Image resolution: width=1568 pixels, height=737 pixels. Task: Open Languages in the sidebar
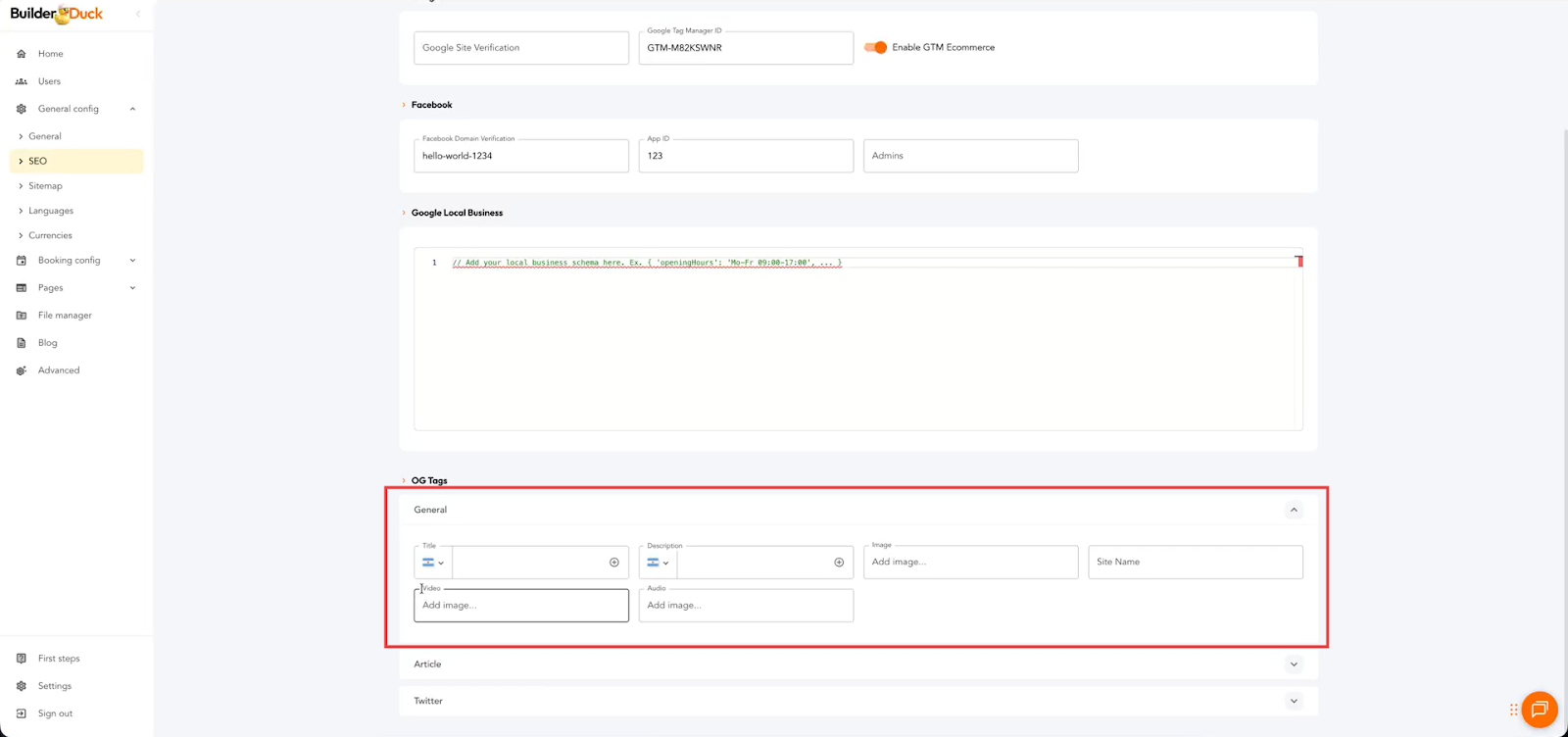(51, 211)
